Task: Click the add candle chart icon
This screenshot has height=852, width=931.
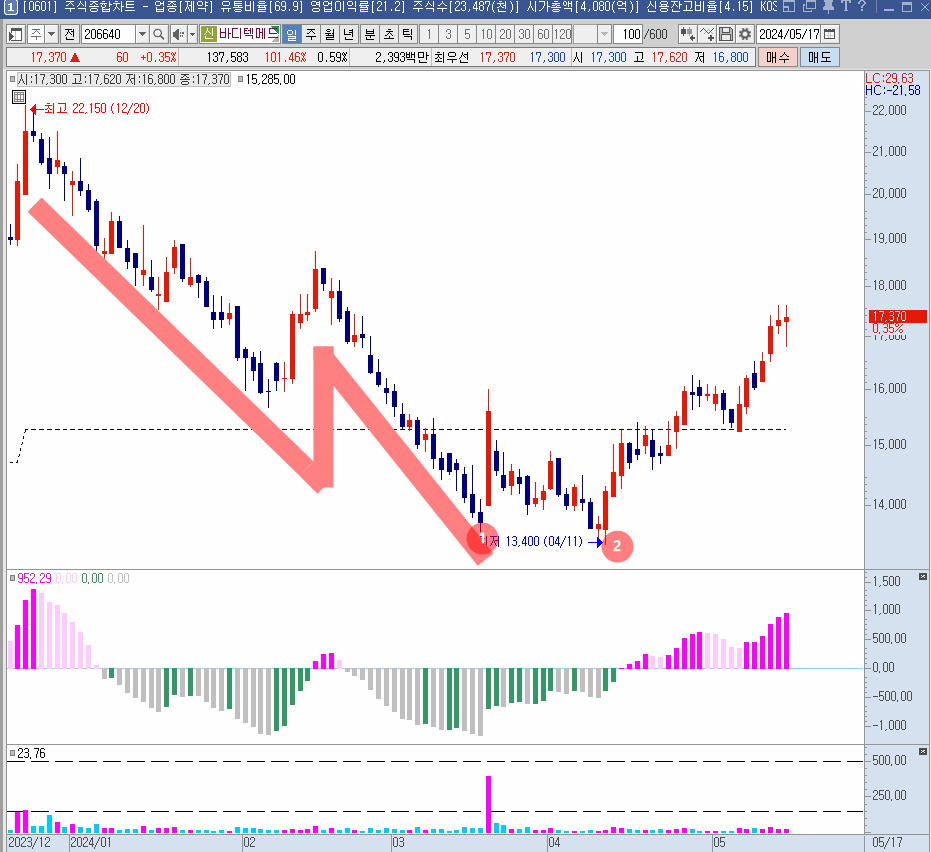Action: pyautogui.click(x=688, y=34)
